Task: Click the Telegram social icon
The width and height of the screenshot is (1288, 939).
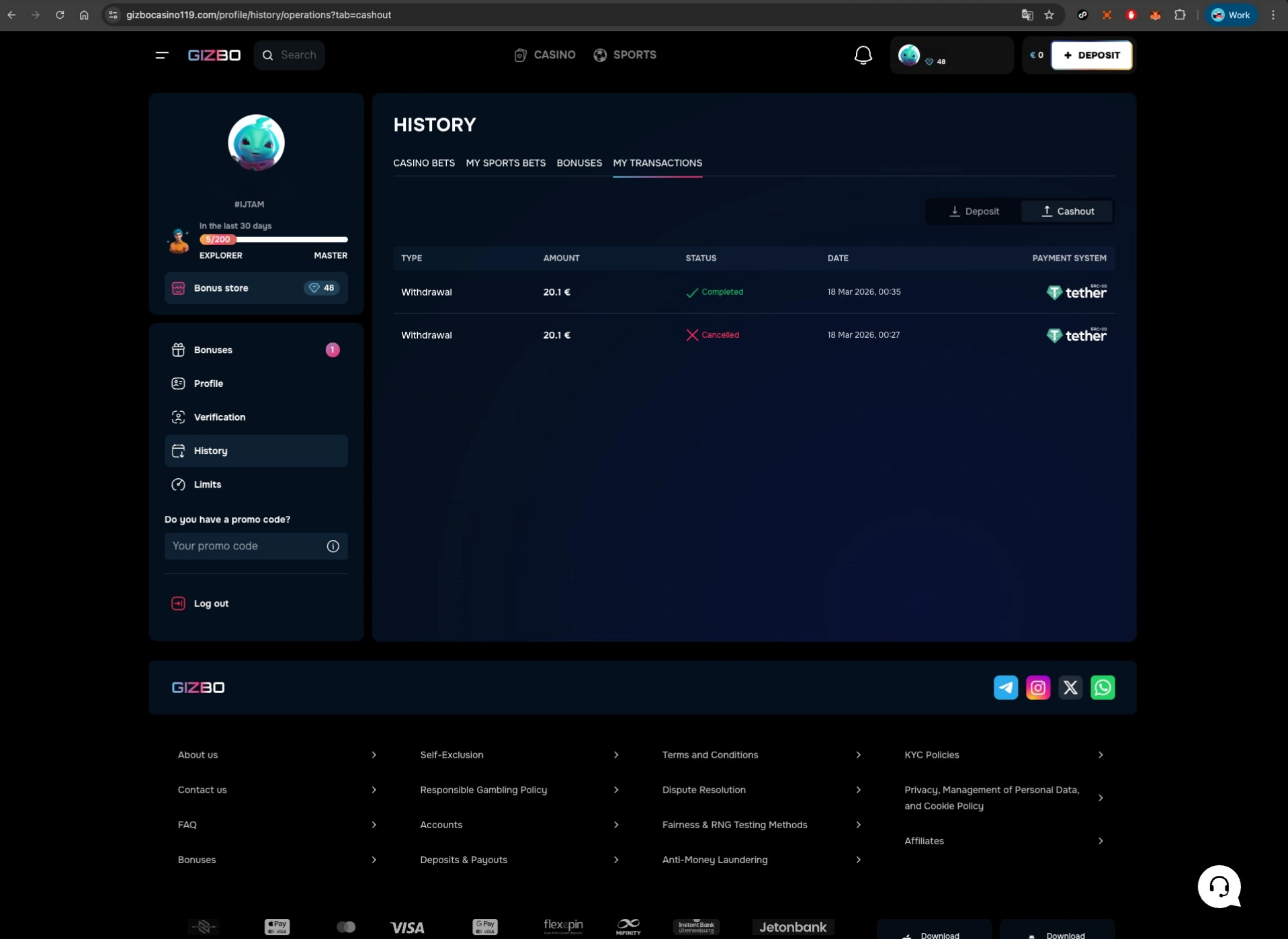Action: point(1005,687)
